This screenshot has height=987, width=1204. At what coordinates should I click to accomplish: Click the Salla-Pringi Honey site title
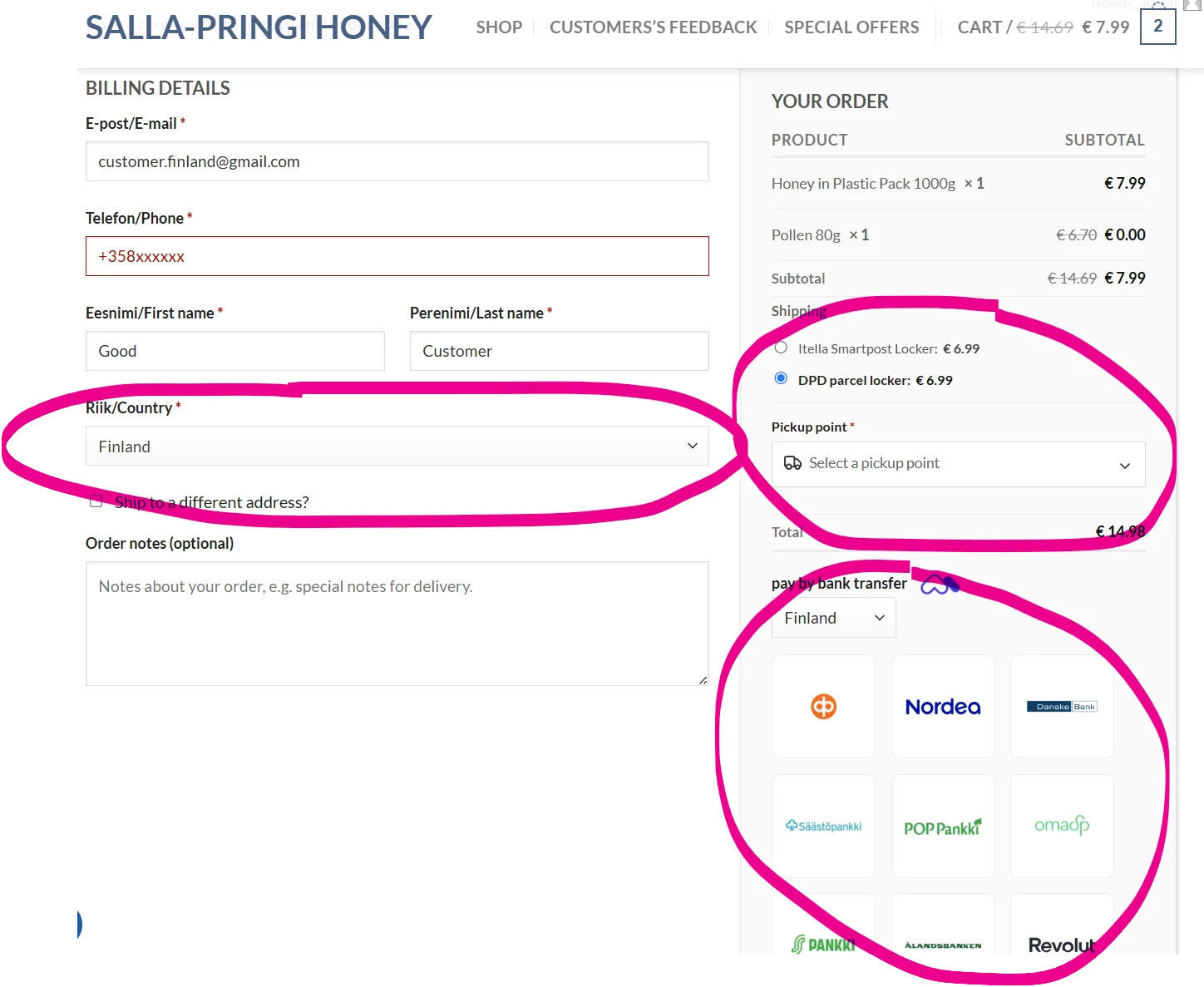(x=259, y=27)
